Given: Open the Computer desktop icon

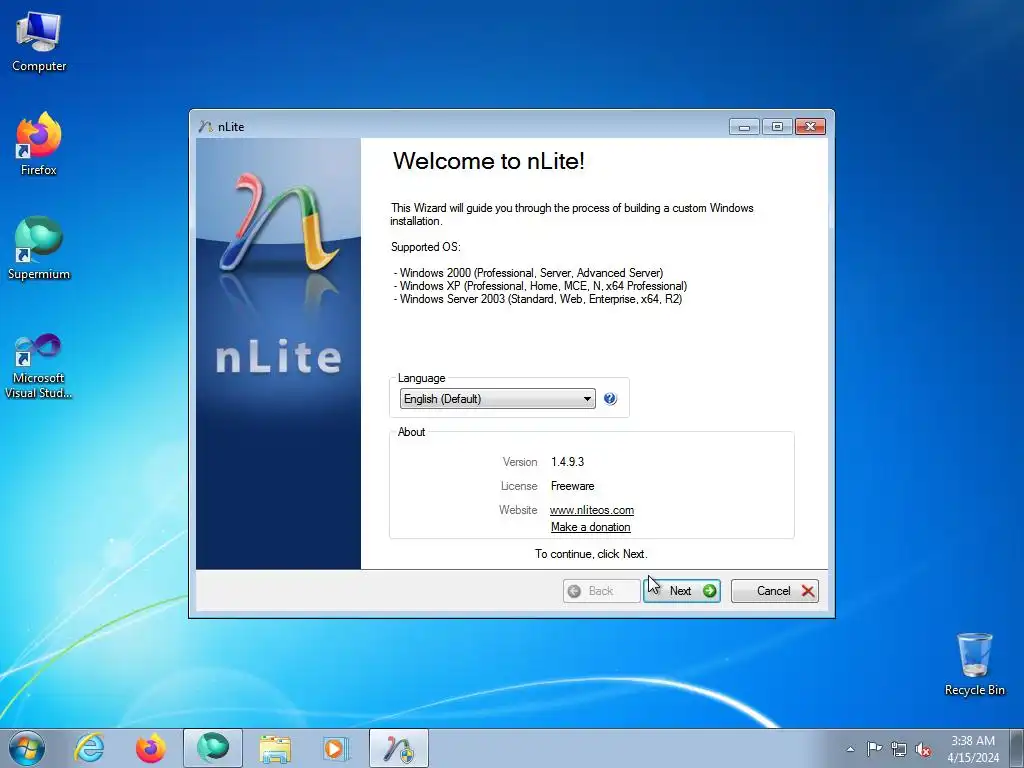Looking at the screenshot, I should 39,41.
